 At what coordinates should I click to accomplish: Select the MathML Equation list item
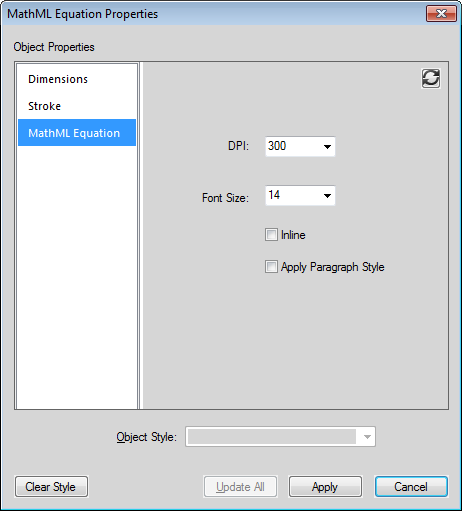pyautogui.click(x=77, y=133)
